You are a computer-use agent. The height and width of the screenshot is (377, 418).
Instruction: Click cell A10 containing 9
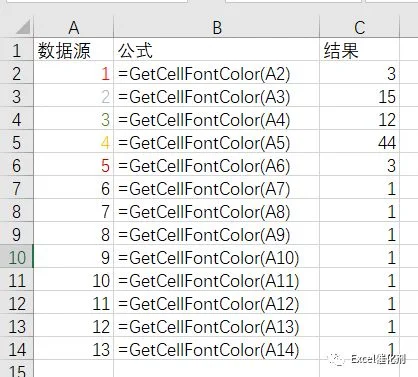pyautogui.click(x=74, y=256)
